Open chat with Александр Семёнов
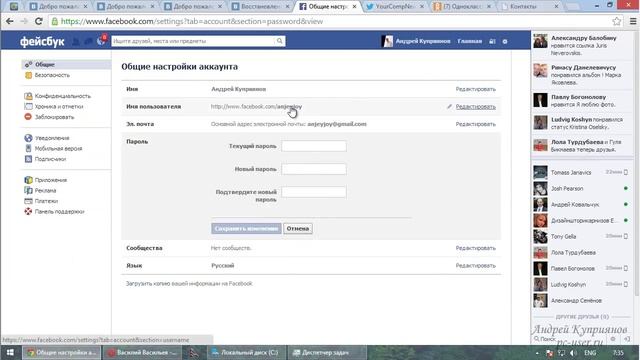 (x=582, y=300)
